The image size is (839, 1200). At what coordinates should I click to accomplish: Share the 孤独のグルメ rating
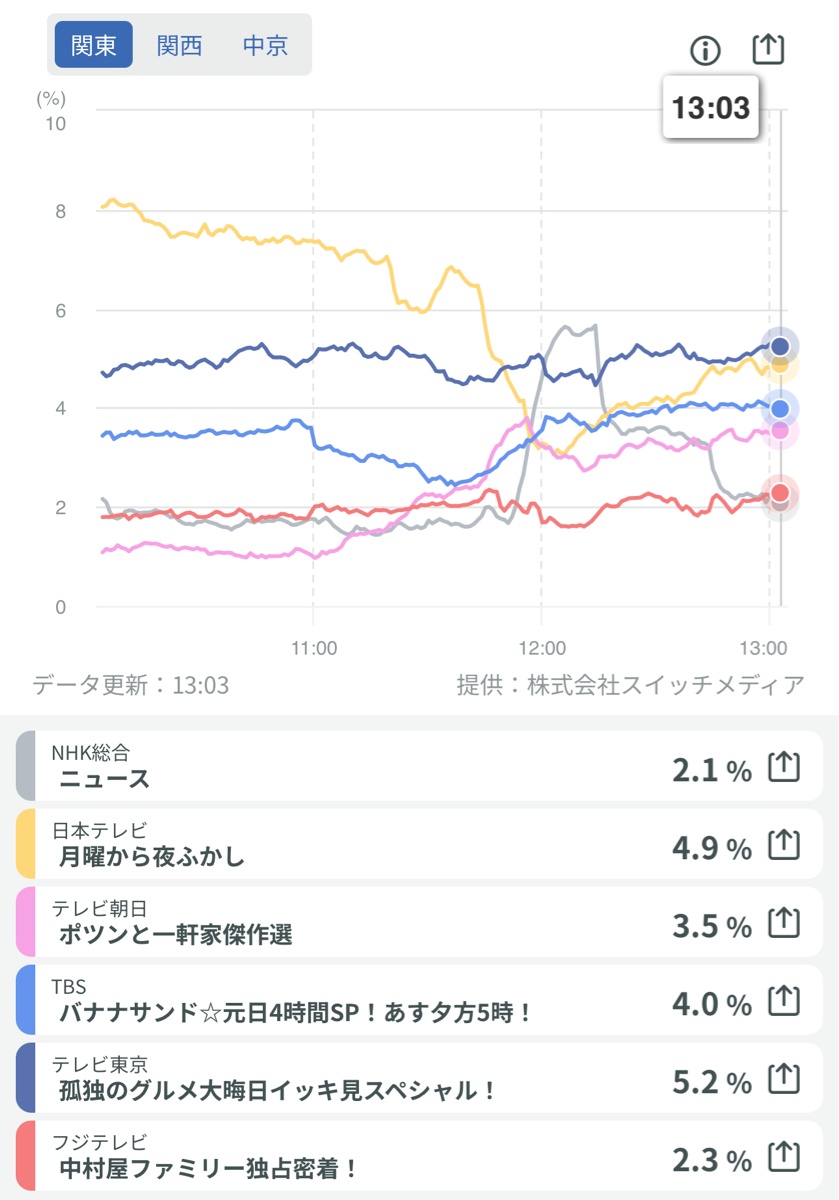(784, 1080)
